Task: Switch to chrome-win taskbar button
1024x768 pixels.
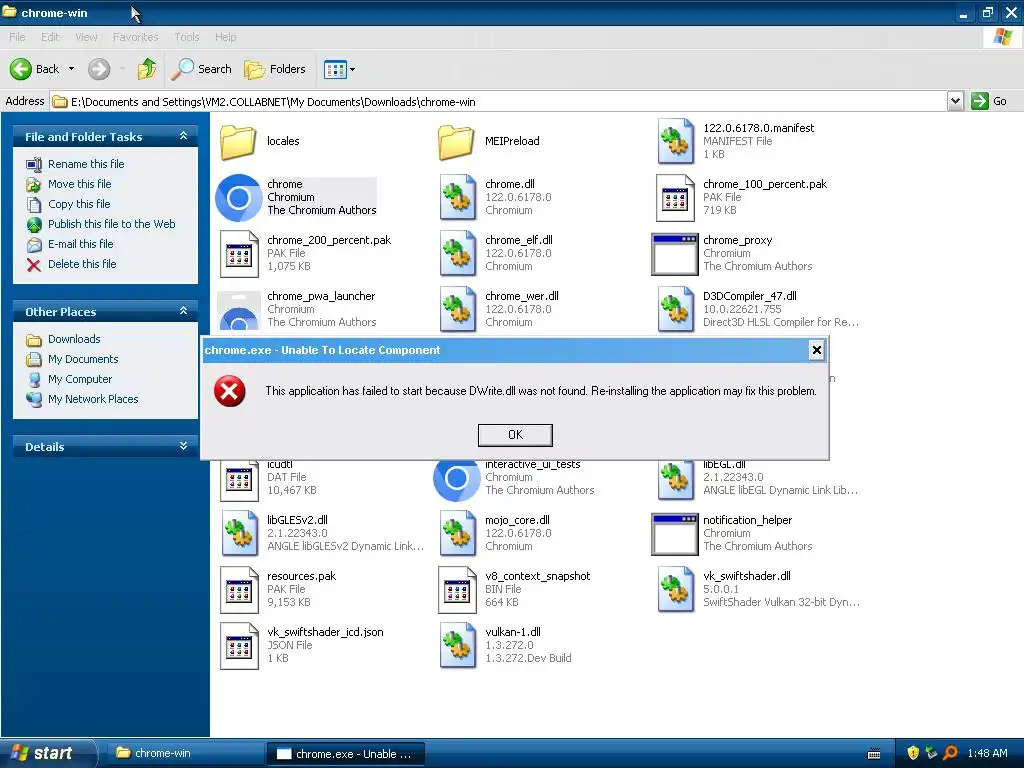Action: pyautogui.click(x=184, y=753)
